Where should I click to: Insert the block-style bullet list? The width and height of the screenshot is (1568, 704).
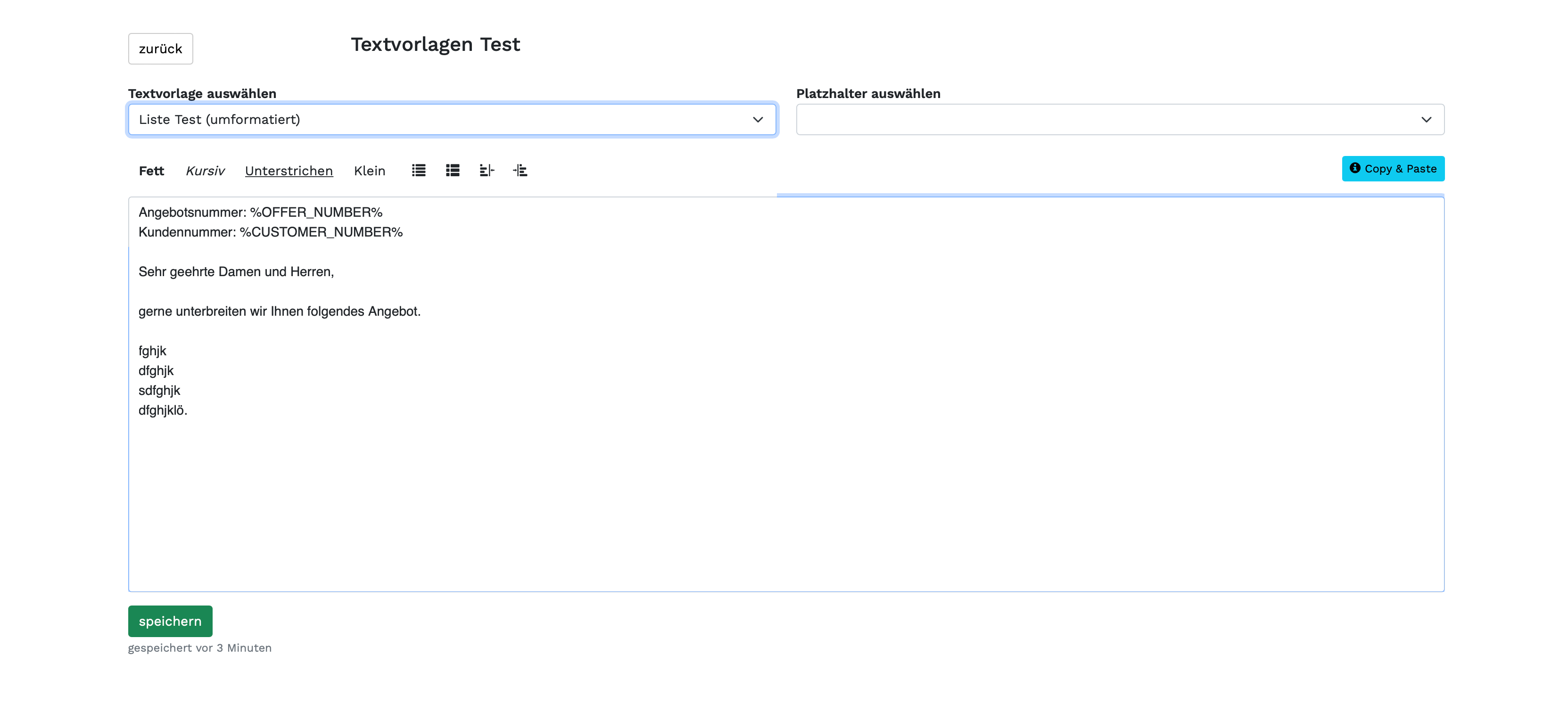coord(452,171)
